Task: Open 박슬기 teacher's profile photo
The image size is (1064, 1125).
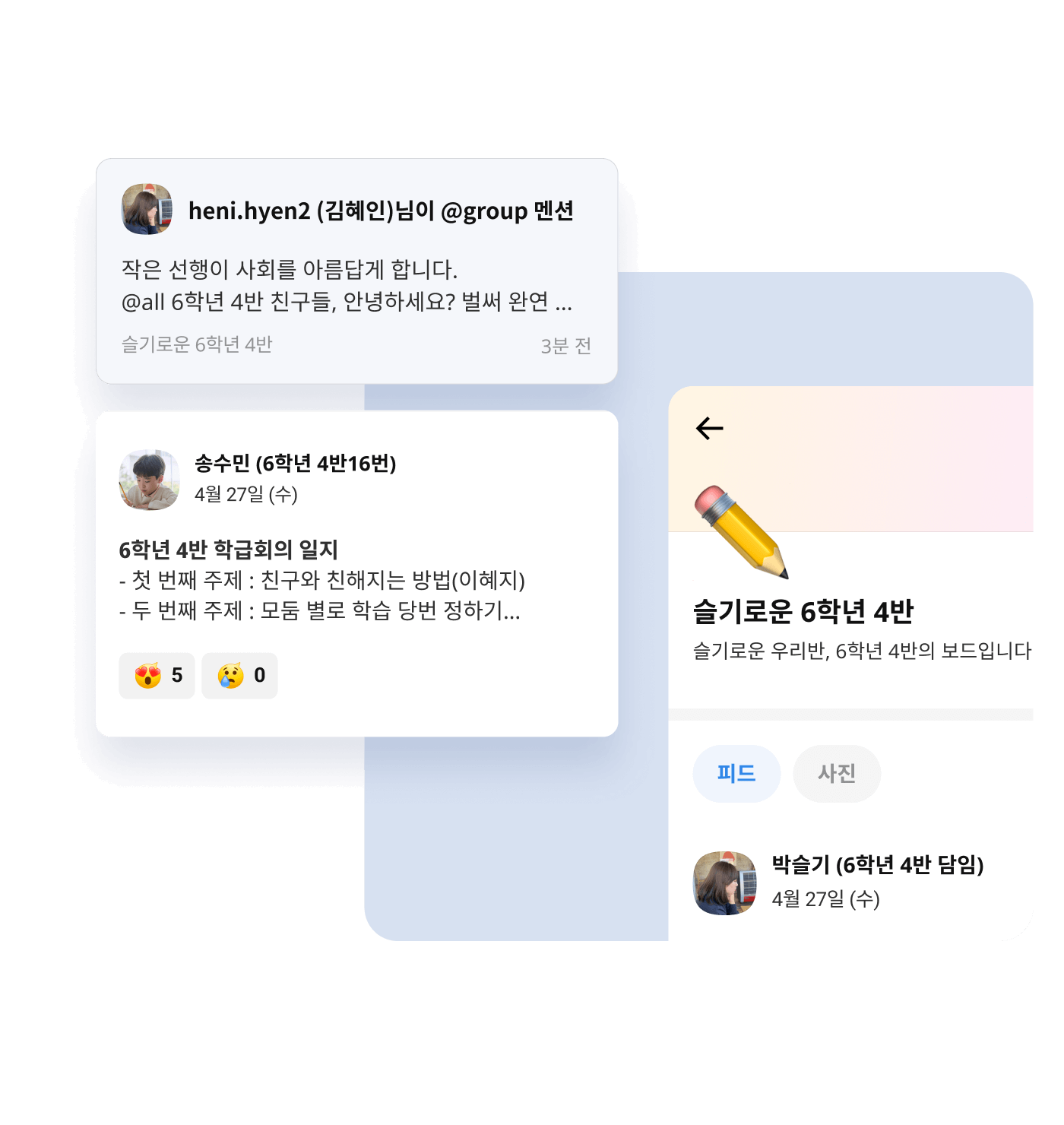Action: coord(725,883)
